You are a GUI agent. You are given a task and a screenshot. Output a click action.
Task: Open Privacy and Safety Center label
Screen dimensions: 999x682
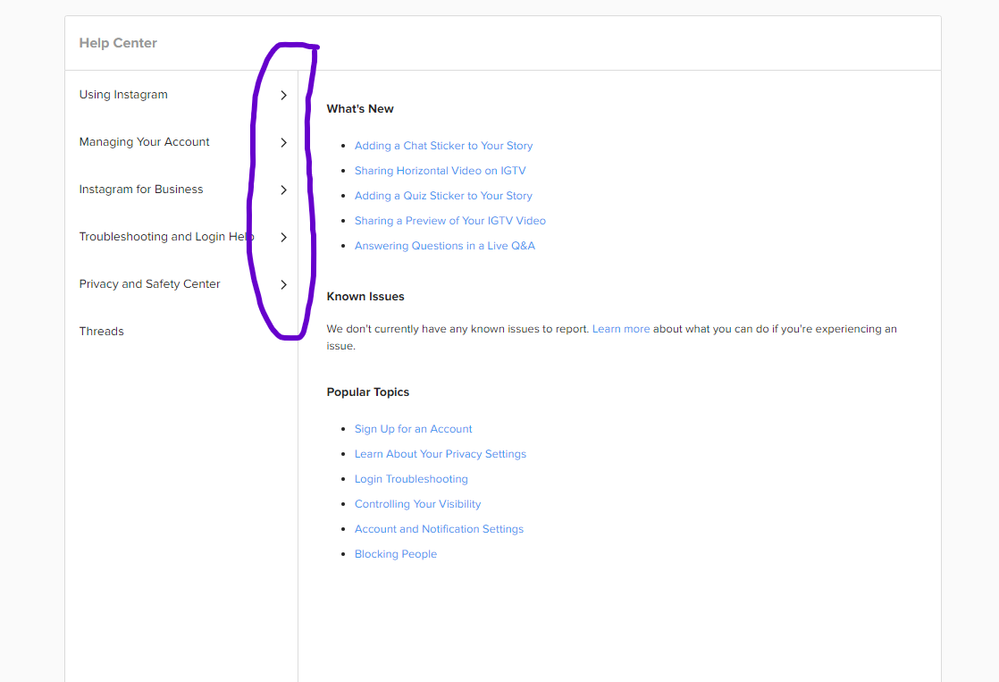[x=149, y=284]
